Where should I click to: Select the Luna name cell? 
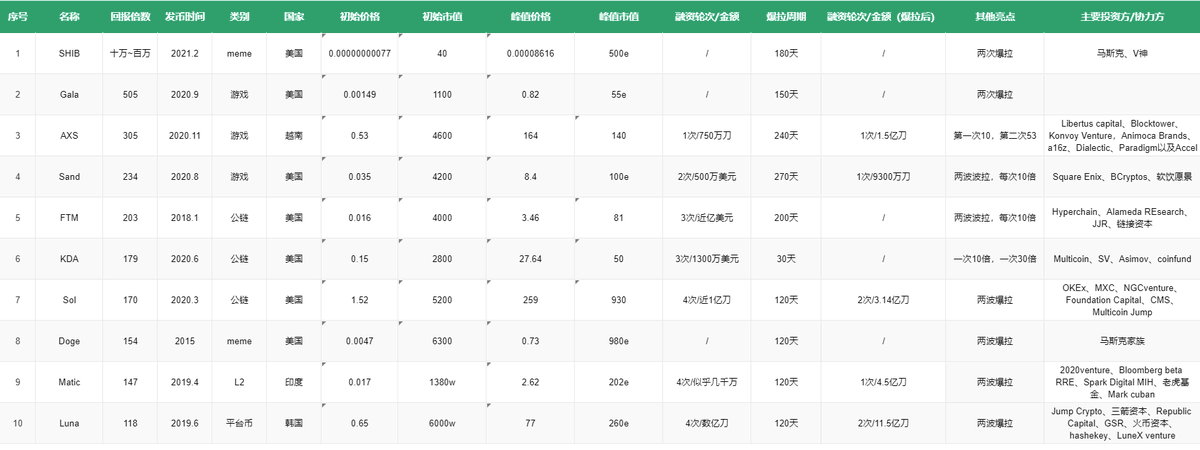tap(68, 422)
